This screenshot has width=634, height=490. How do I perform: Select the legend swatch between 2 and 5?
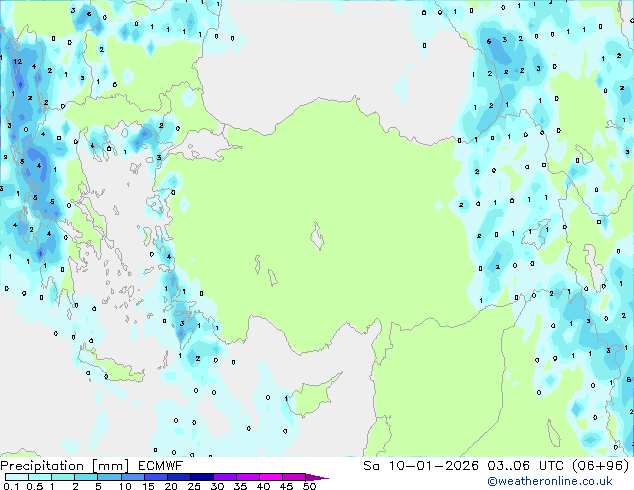pyautogui.click(x=86, y=477)
